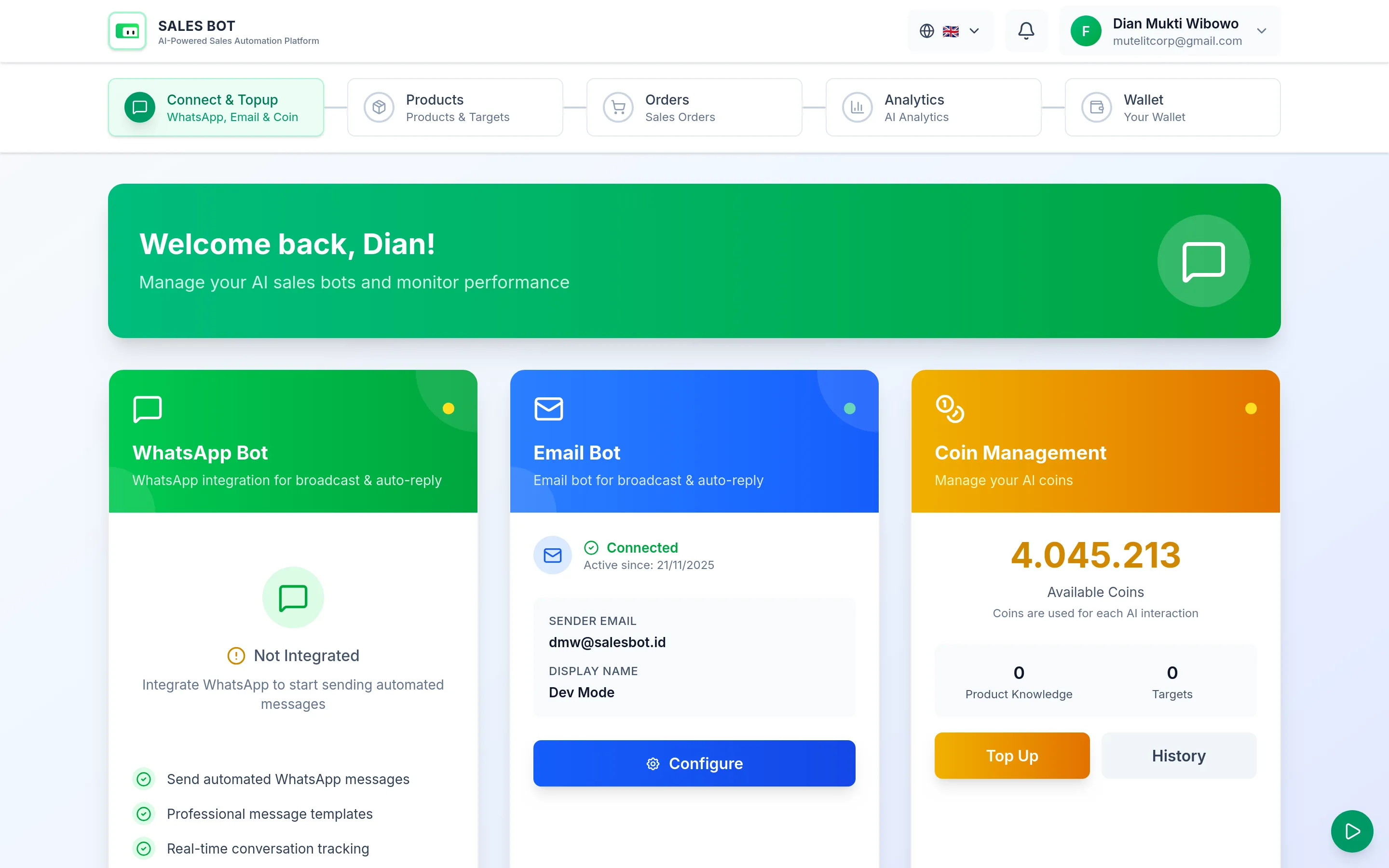Screen dimensions: 1389x868
Task: Open the Wallet icon
Action: pyautogui.click(x=1096, y=107)
